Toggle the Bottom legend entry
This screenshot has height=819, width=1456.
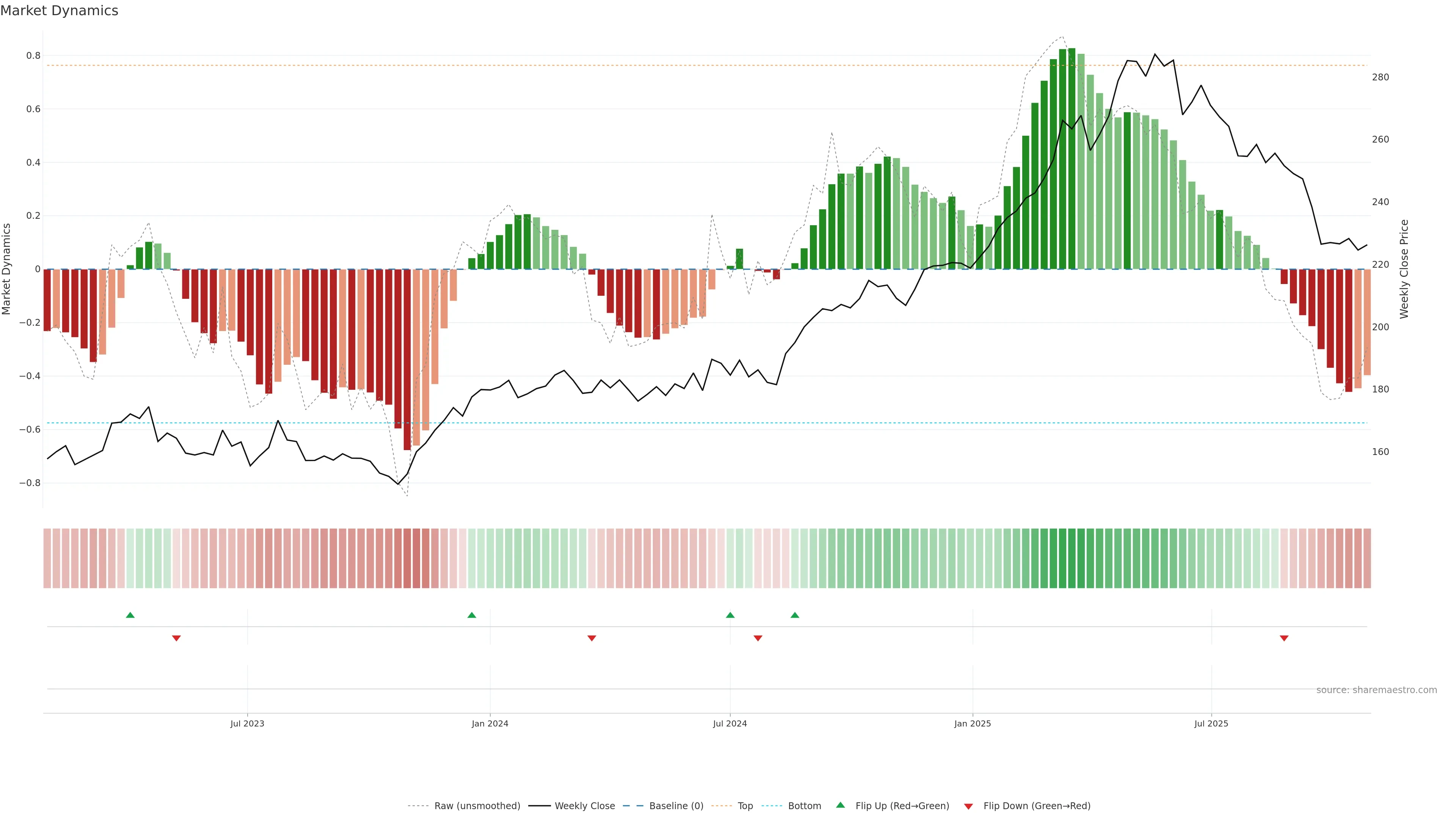tap(804, 806)
